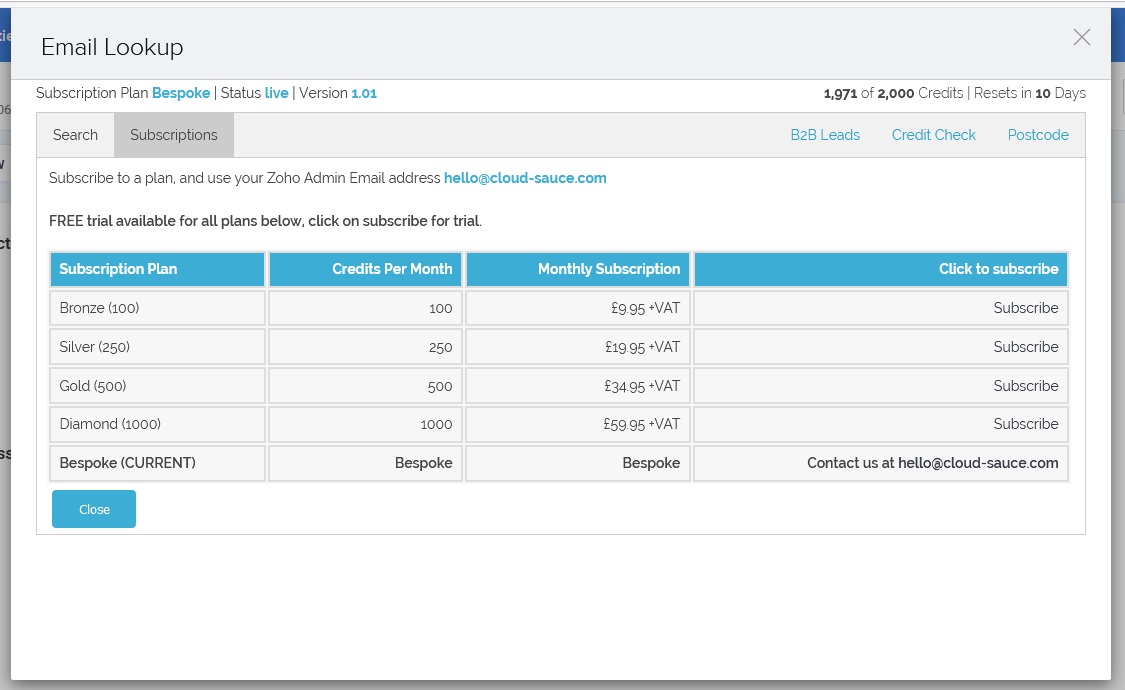The image size is (1125, 690).
Task: Click the blue Close button
Action: (94, 509)
